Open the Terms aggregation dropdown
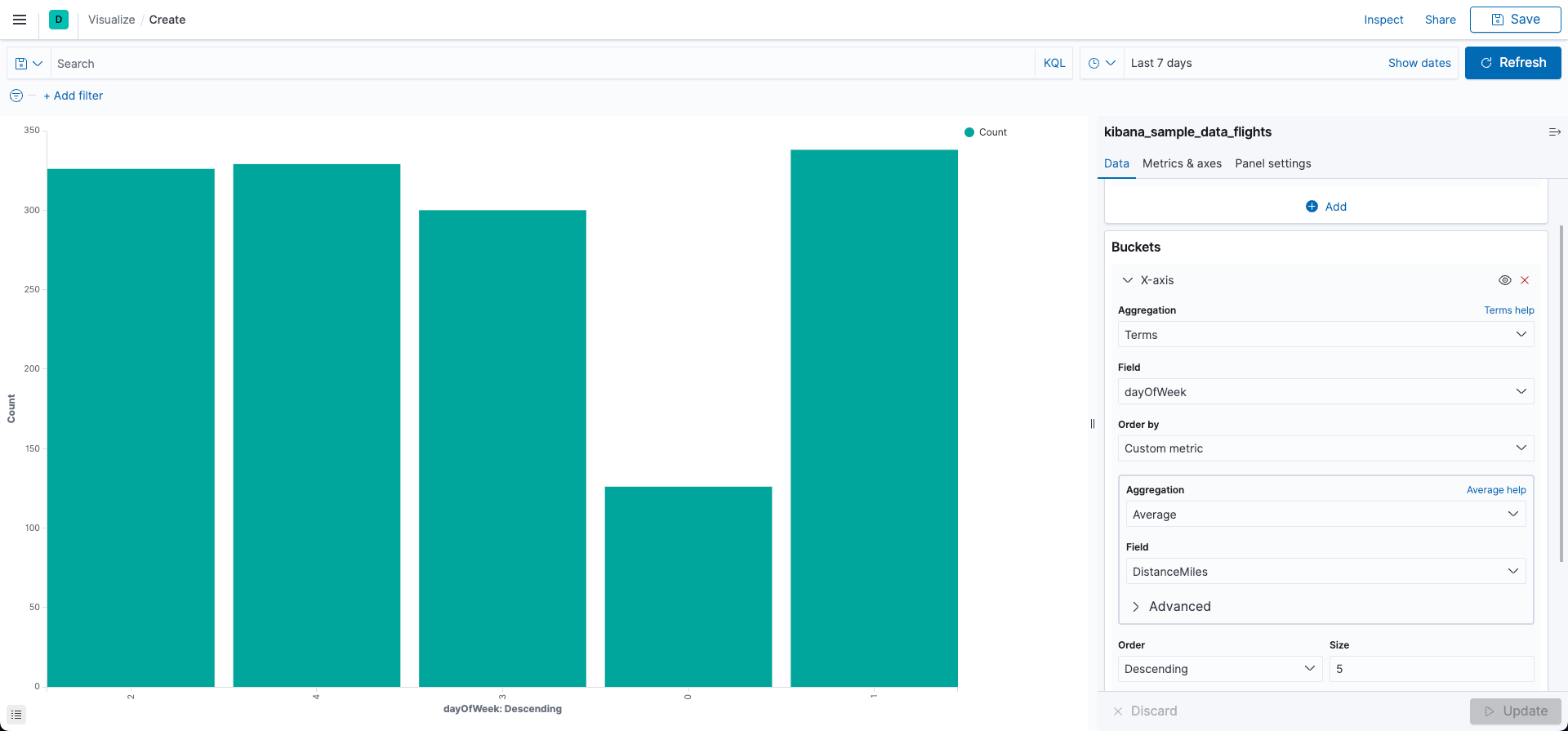This screenshot has width=1568, height=731. (1325, 335)
